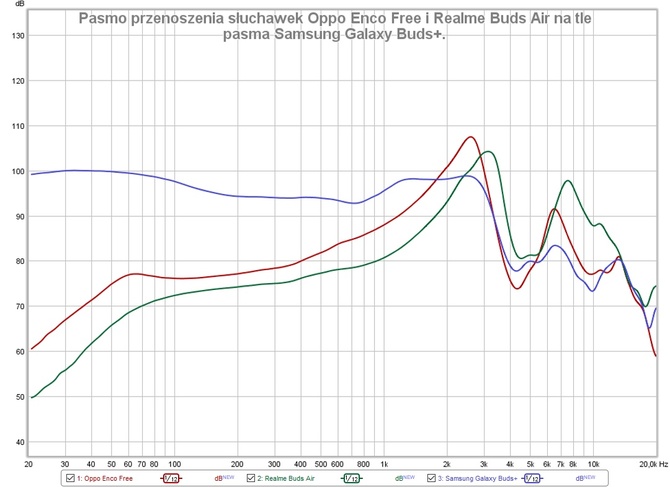Click the 50 tick on the frequency axis

112,464
